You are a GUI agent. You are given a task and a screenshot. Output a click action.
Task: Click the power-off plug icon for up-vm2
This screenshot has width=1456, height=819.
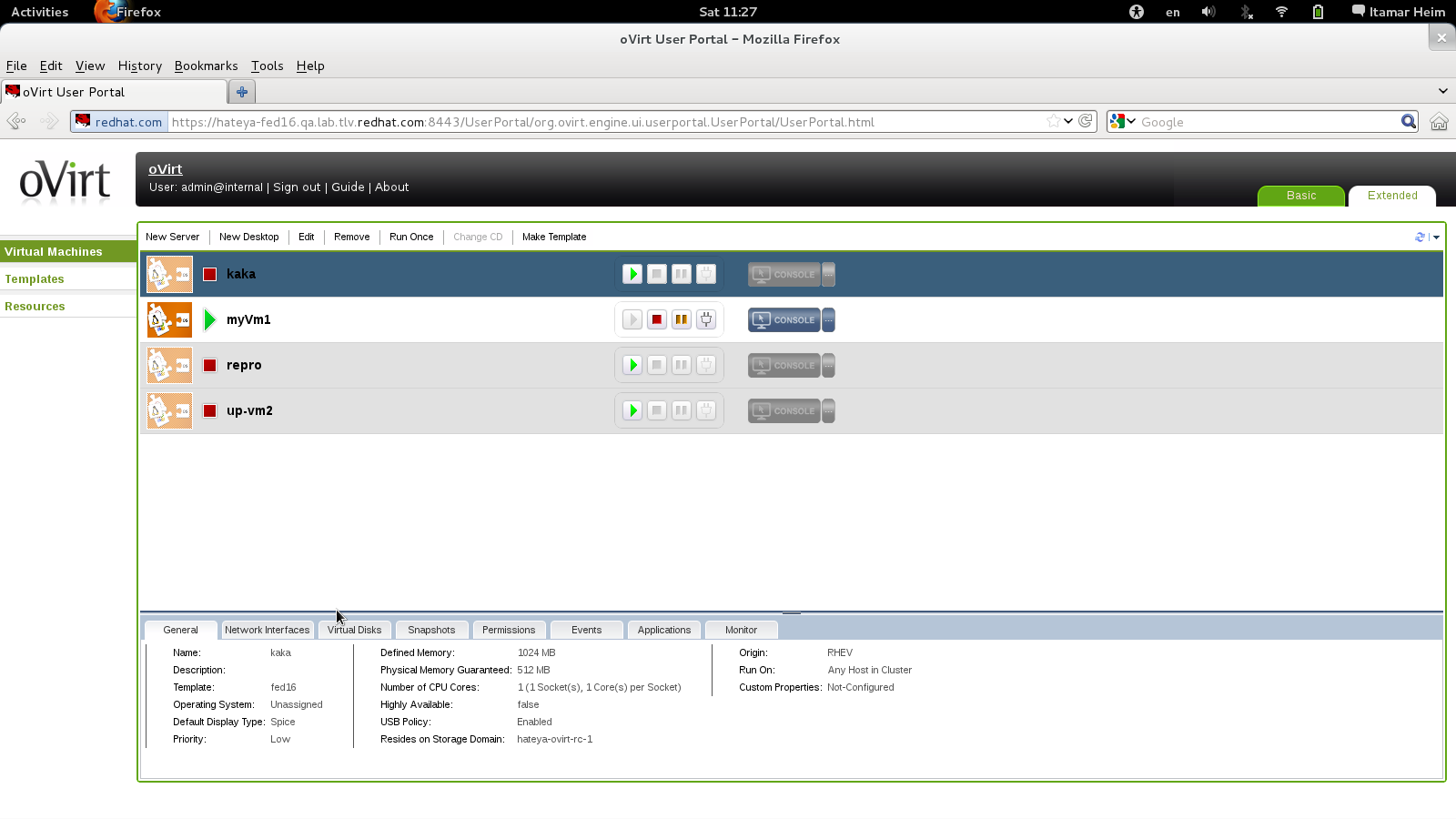(x=706, y=410)
